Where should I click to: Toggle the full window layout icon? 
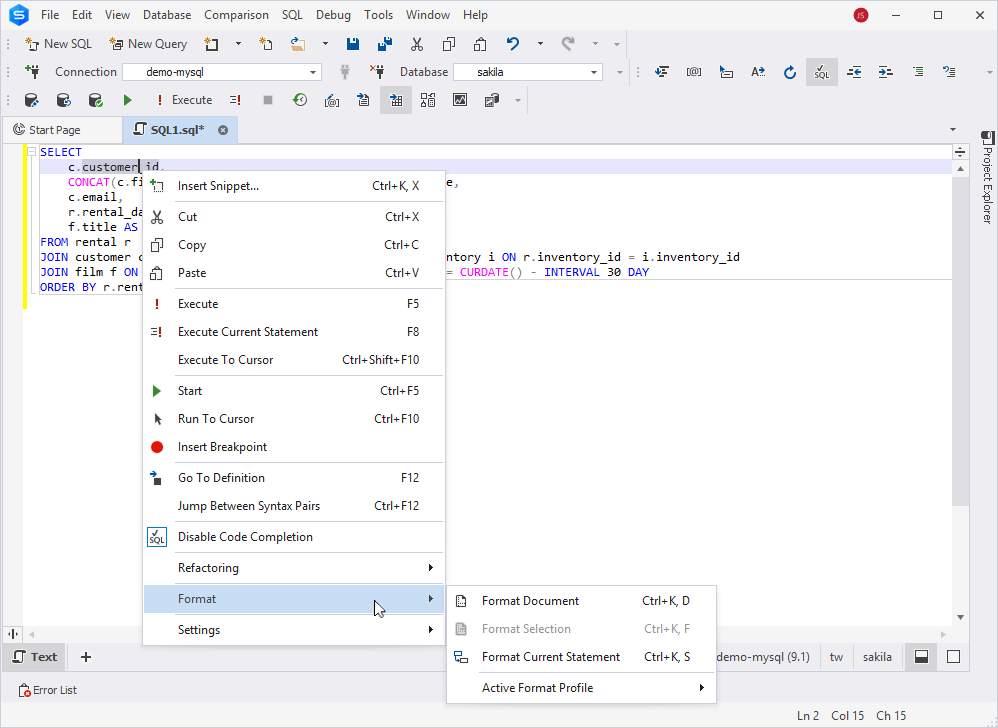tap(953, 657)
